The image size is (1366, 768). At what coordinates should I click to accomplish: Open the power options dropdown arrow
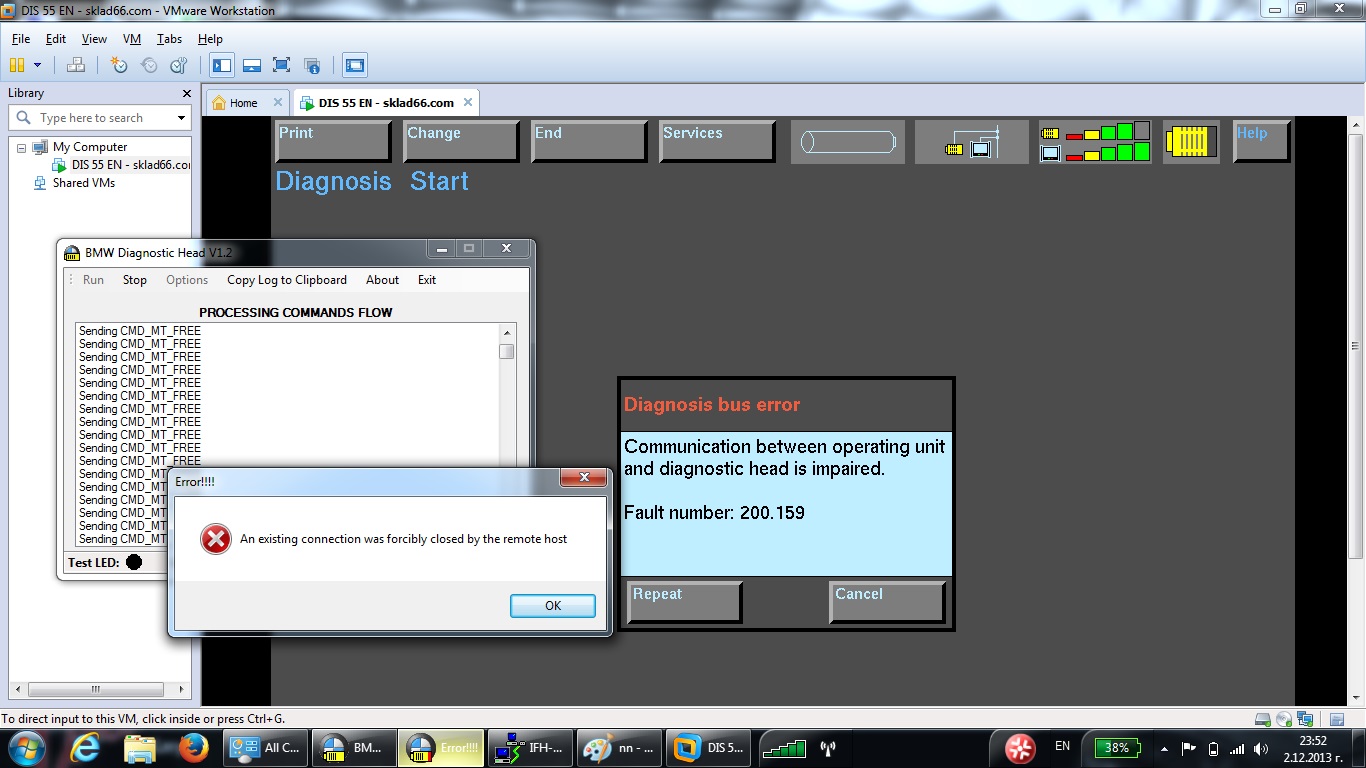38,65
